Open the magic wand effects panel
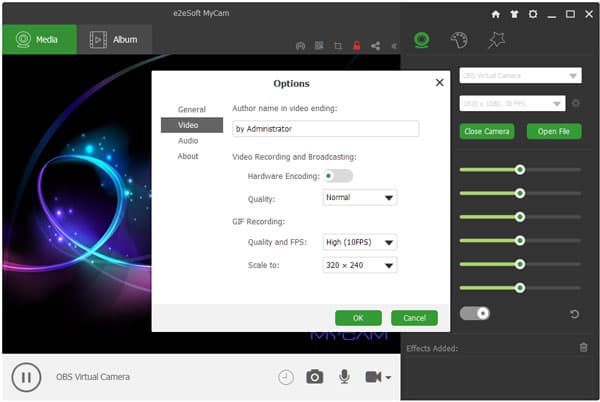Viewport: 600px width, 402px height. [x=496, y=40]
